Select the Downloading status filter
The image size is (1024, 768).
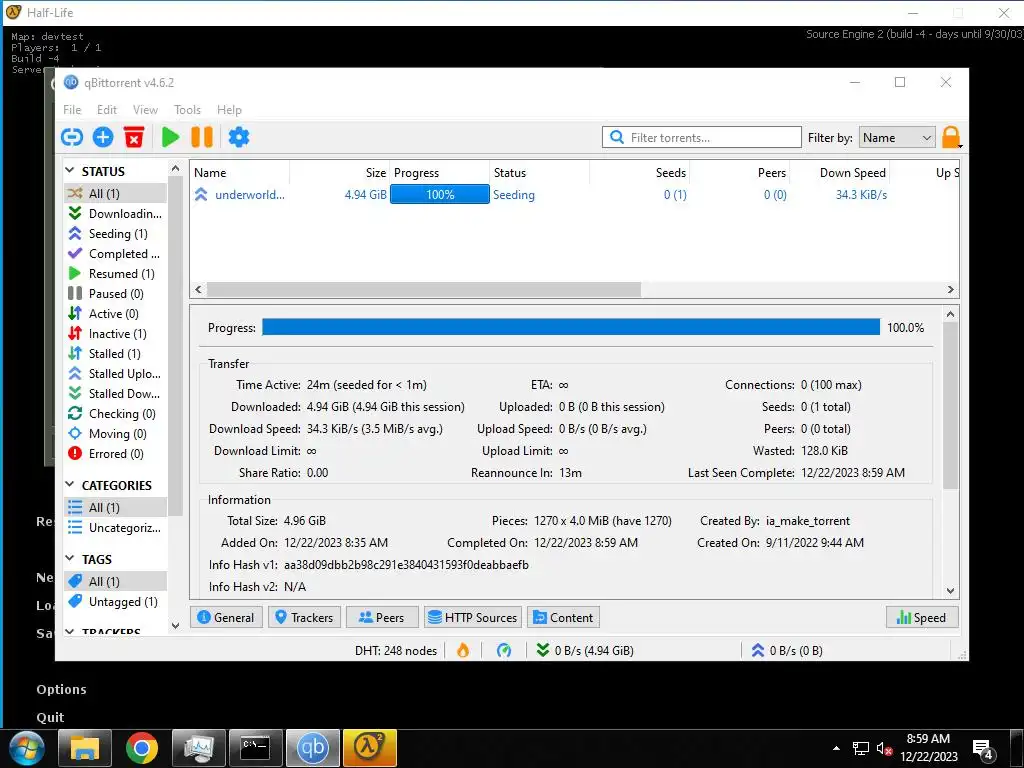(x=115, y=214)
